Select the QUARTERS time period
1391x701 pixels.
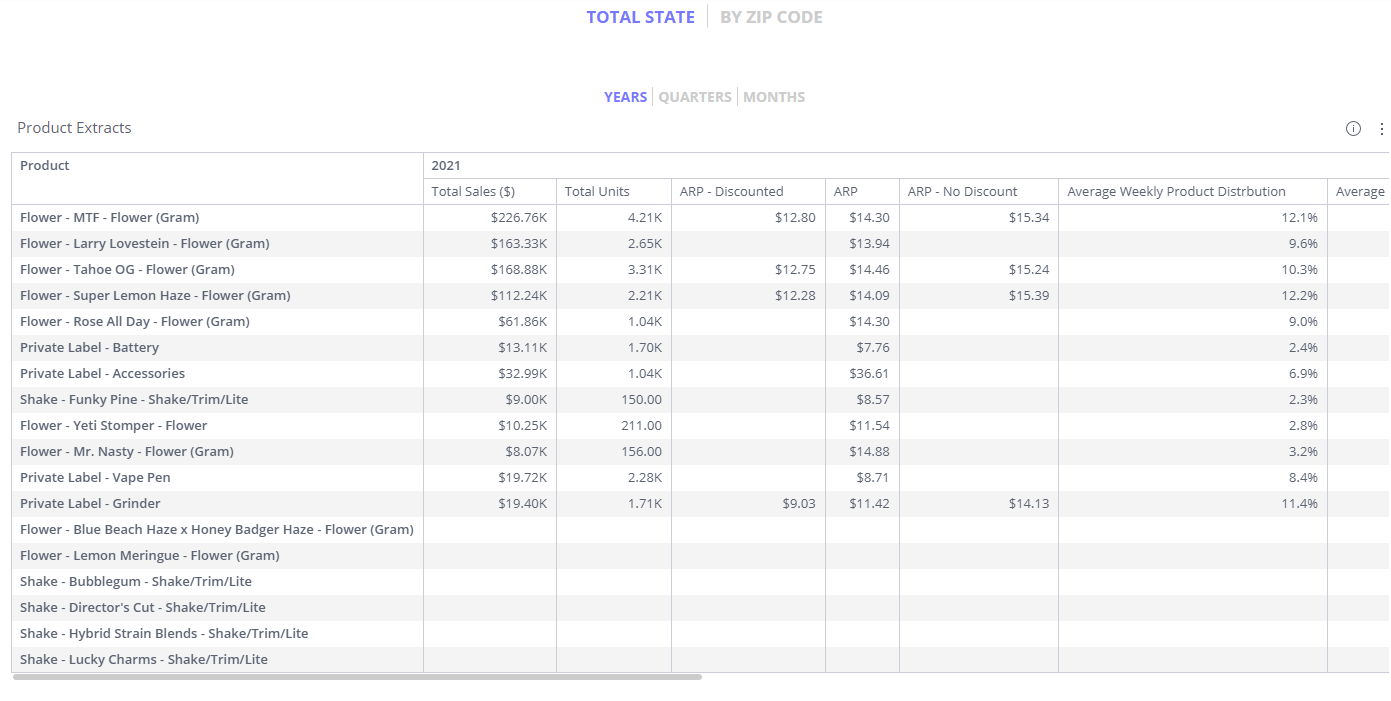[x=695, y=97]
